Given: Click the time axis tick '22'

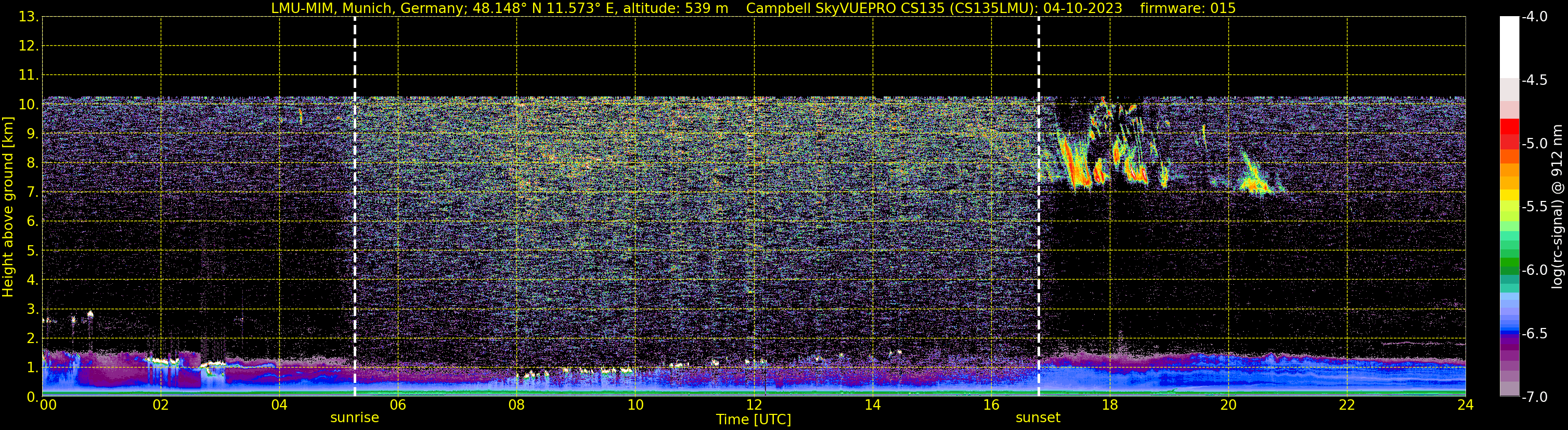Looking at the screenshot, I should (1347, 405).
